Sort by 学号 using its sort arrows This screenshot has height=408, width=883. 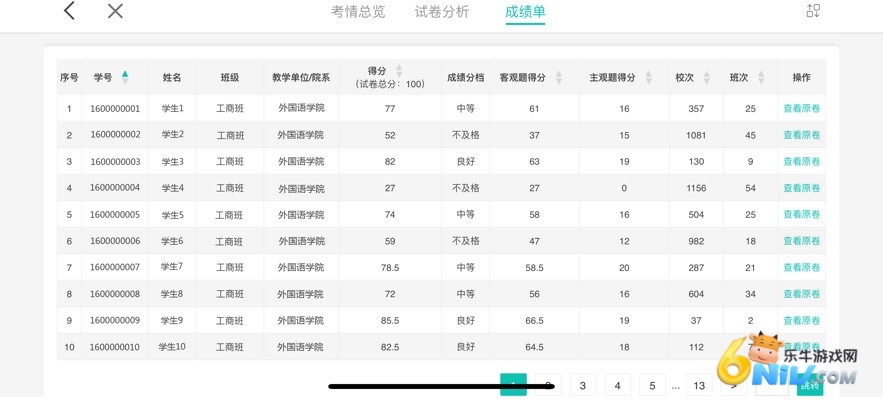coord(125,77)
